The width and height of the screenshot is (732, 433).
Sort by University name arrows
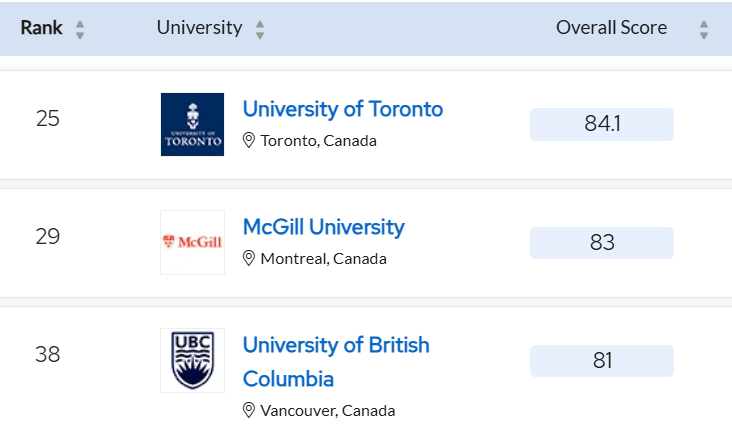tap(260, 30)
